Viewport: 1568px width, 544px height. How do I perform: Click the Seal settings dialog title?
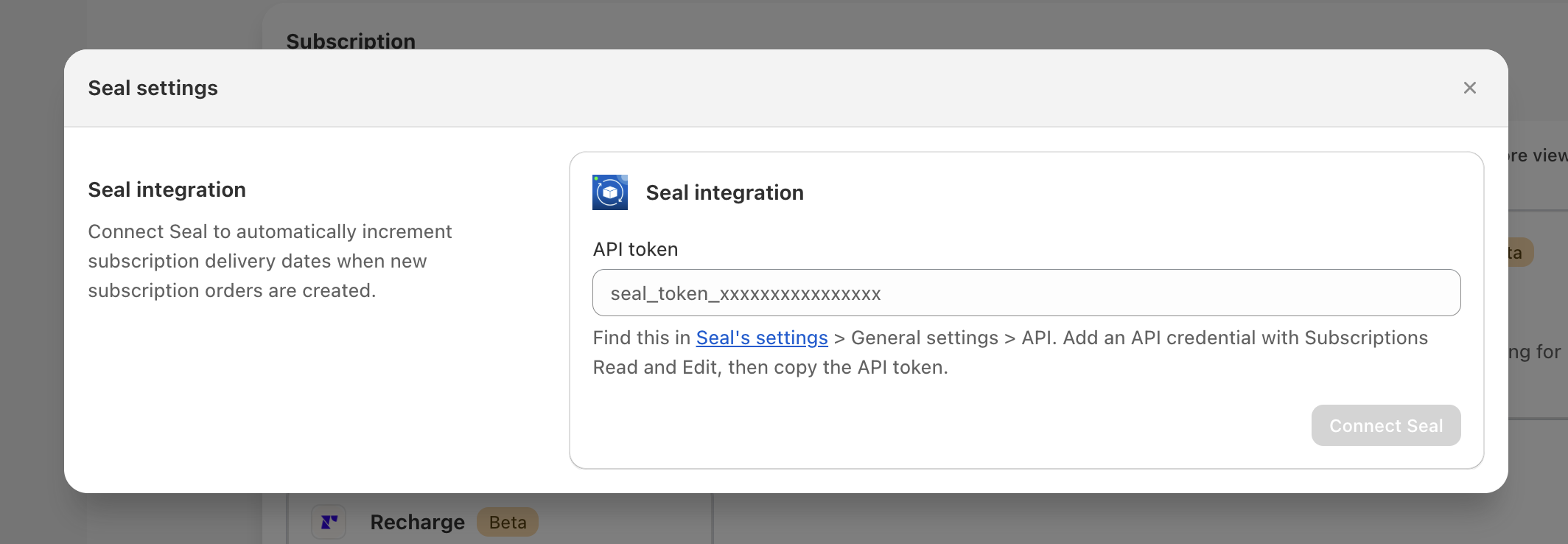coord(153,88)
